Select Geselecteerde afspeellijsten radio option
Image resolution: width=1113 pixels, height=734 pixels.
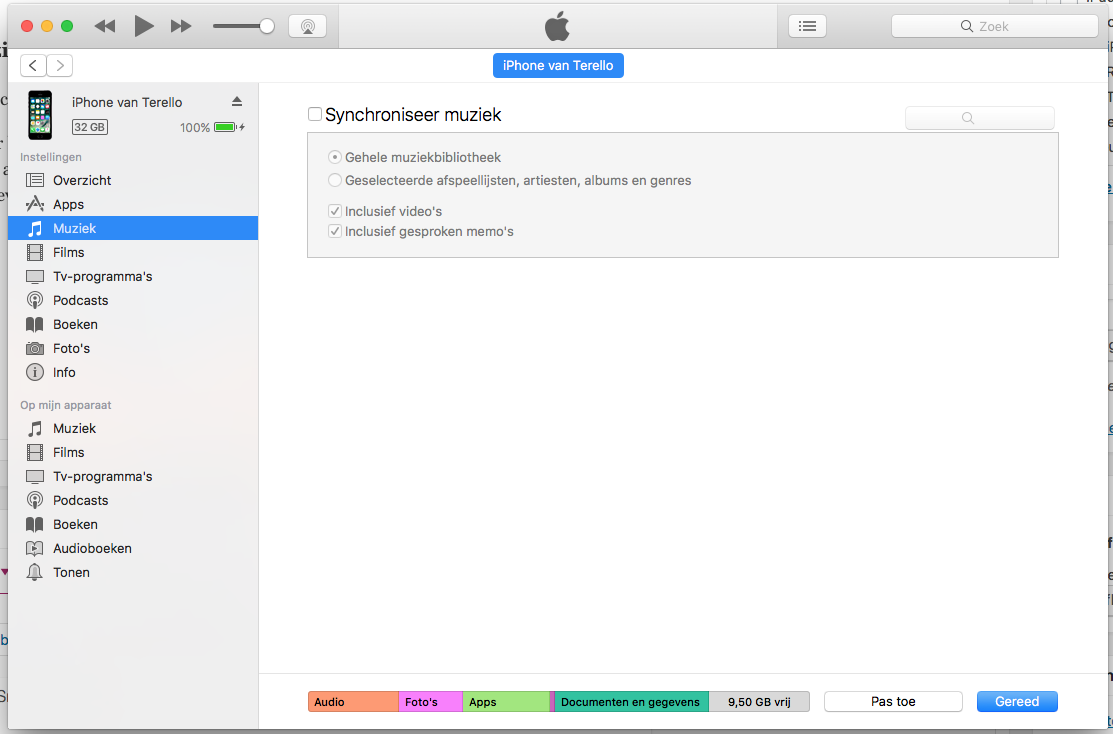[x=335, y=181]
